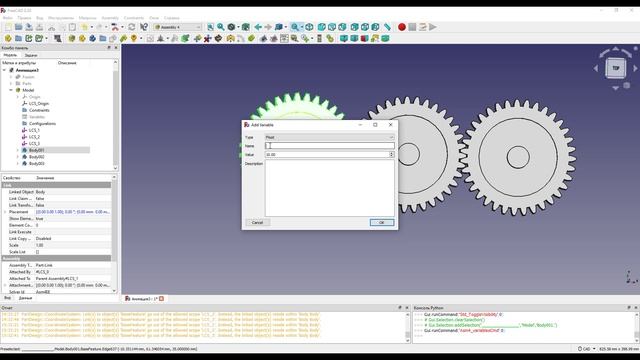Click the Isometric view icon
Viewport: 640px width, 360px height.
coord(309,27)
